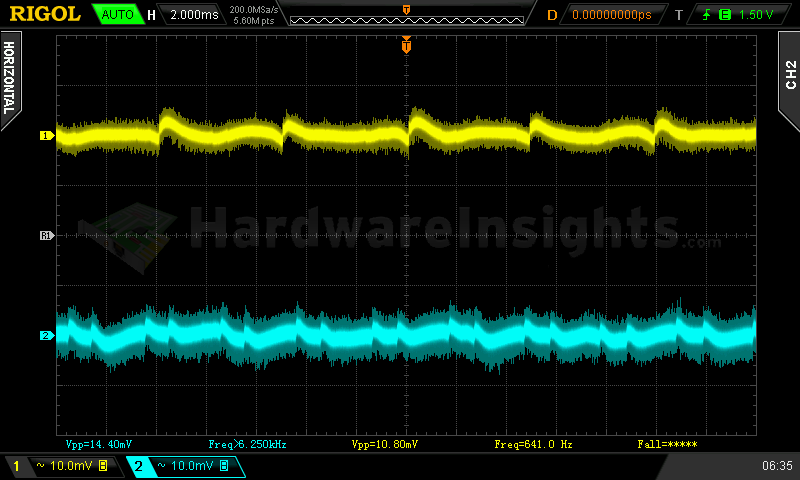The width and height of the screenshot is (800, 480).
Task: Click the cyan channel 2 ground marker
Action: click(x=45, y=336)
